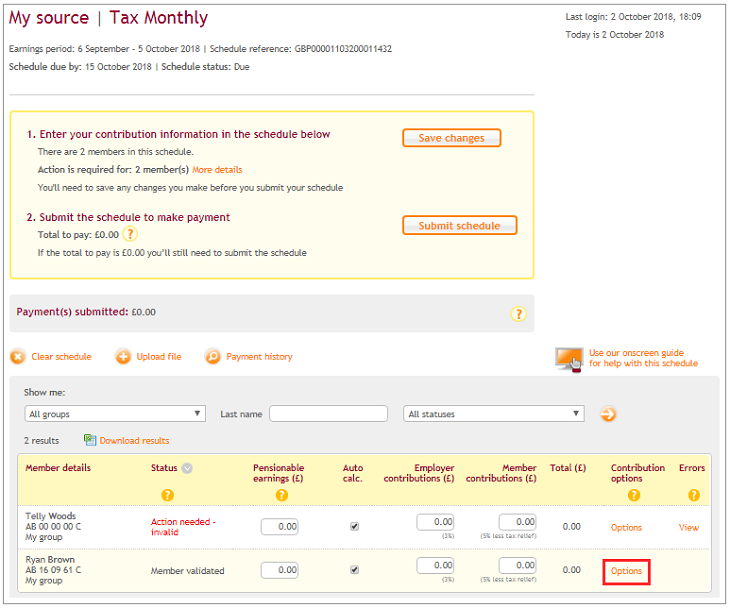
Task: Open the All statuses dropdown
Action: (494, 414)
